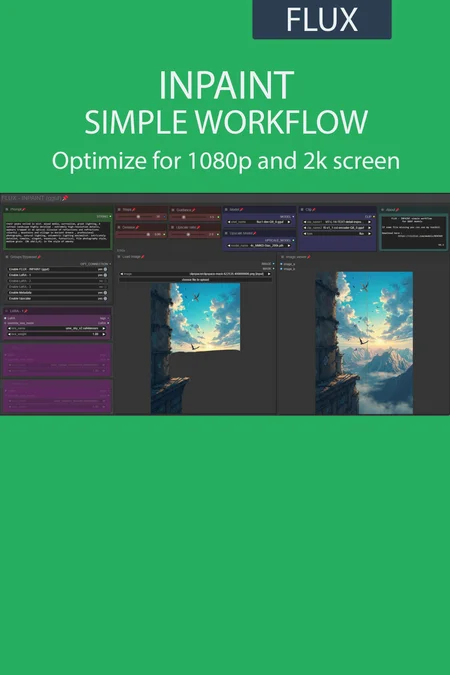
Task: Click the Groups Bypasser node's pin icon
Action: click(x=39, y=257)
